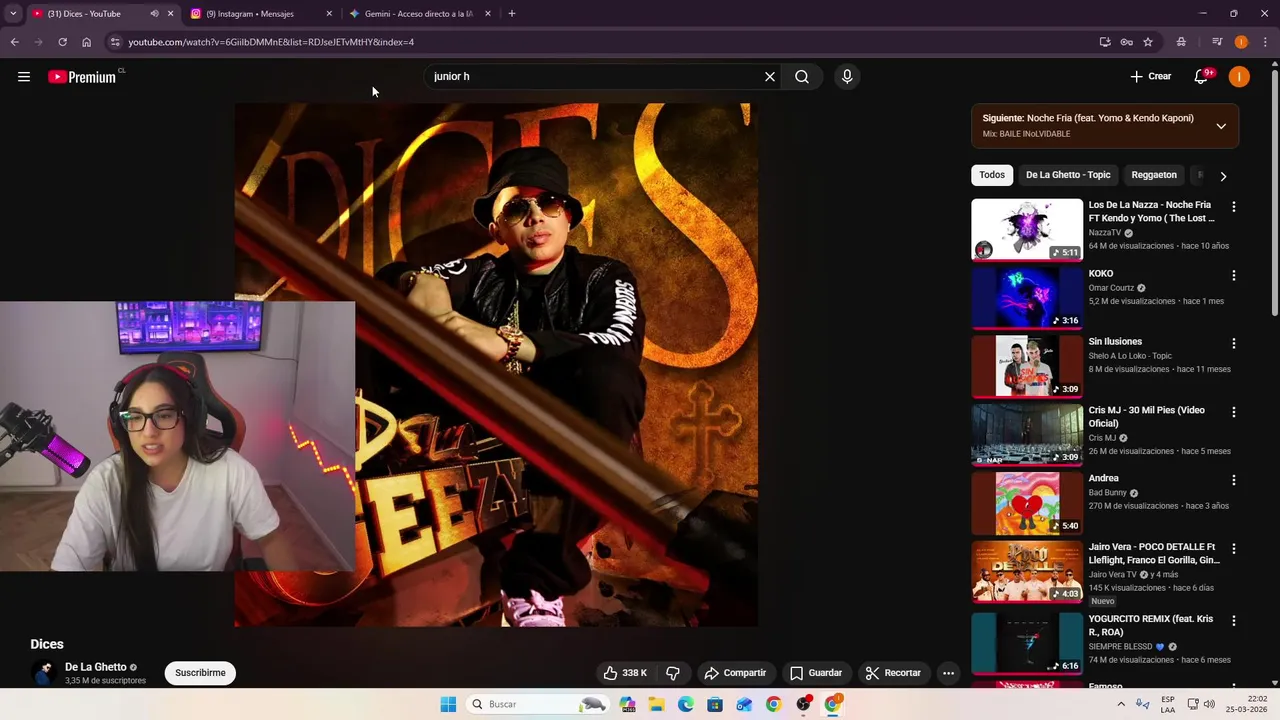Open more actions ellipsis under video
This screenshot has height=720, width=1280.
(x=948, y=673)
